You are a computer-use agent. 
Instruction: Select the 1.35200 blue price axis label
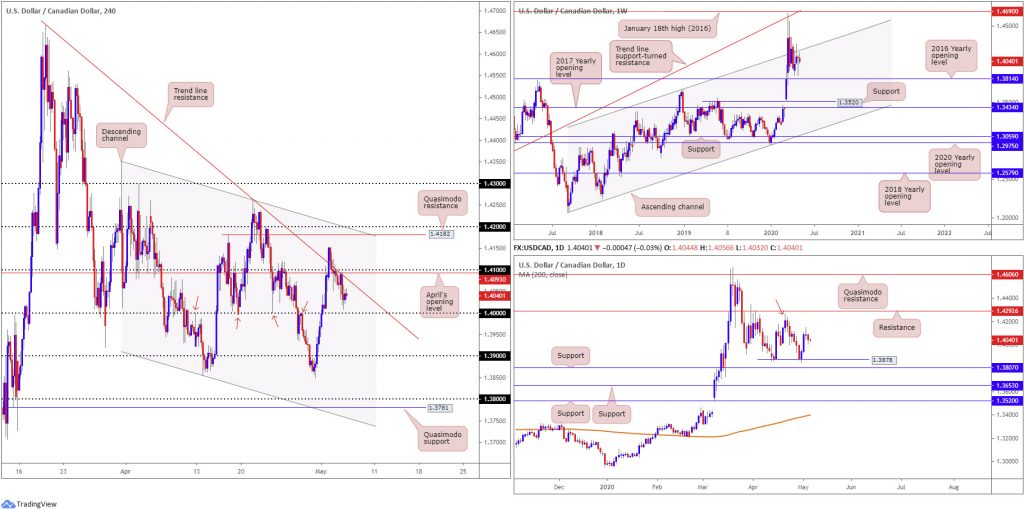tap(1005, 401)
